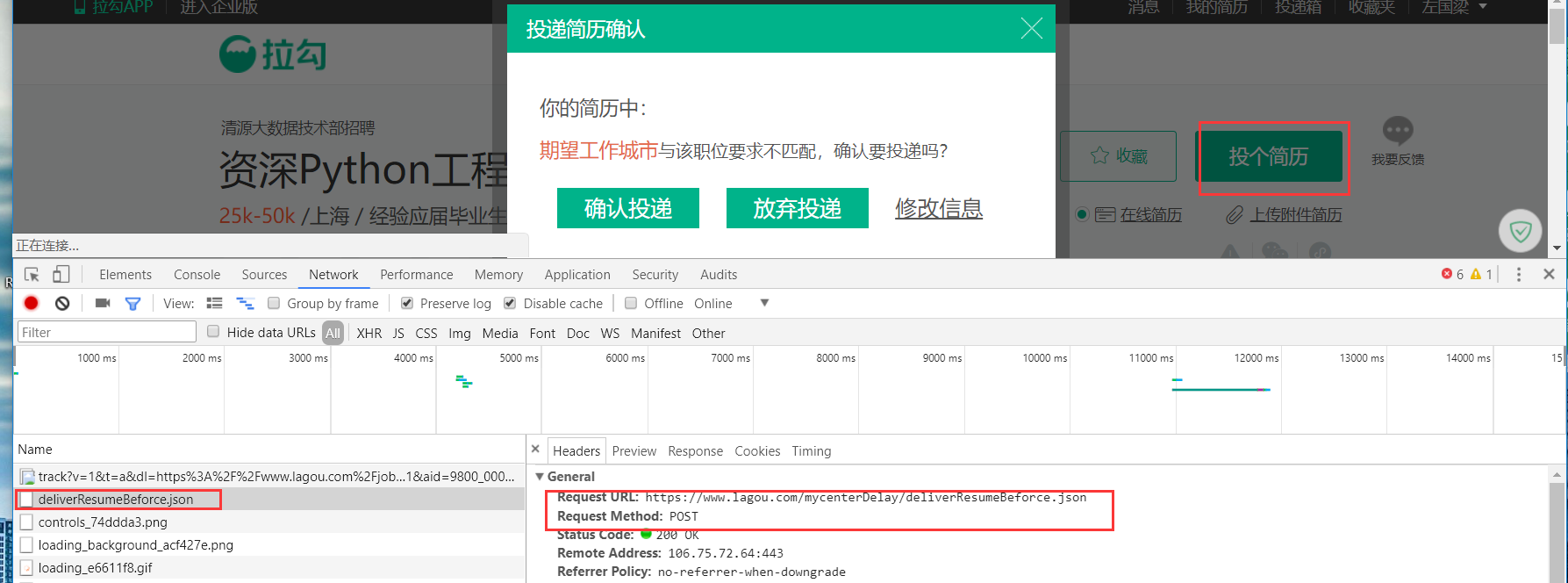Open the Elements tab
Image resolution: width=1568 pixels, height=583 pixels.
click(x=125, y=275)
